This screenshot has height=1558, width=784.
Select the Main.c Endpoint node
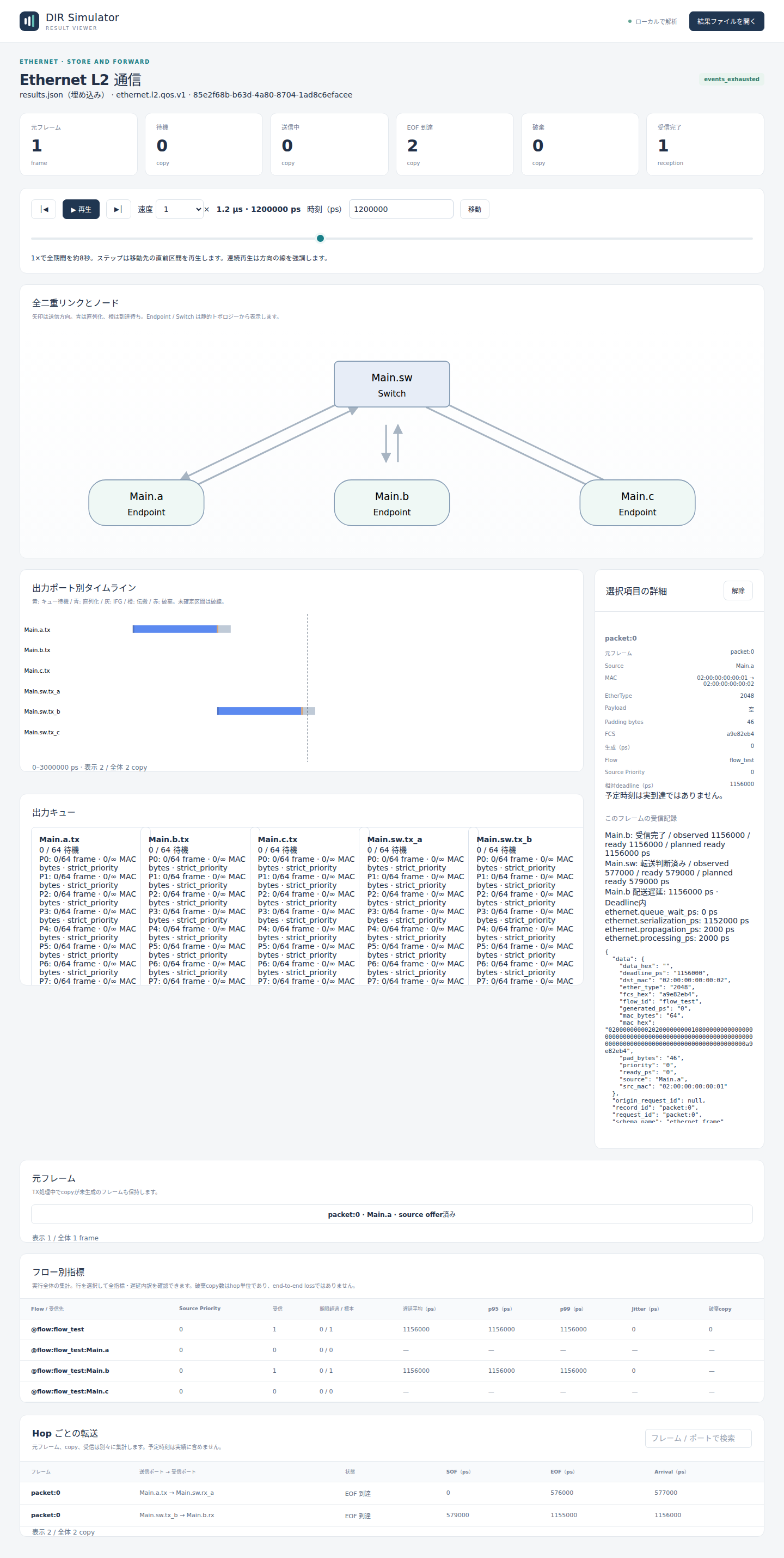(x=637, y=503)
